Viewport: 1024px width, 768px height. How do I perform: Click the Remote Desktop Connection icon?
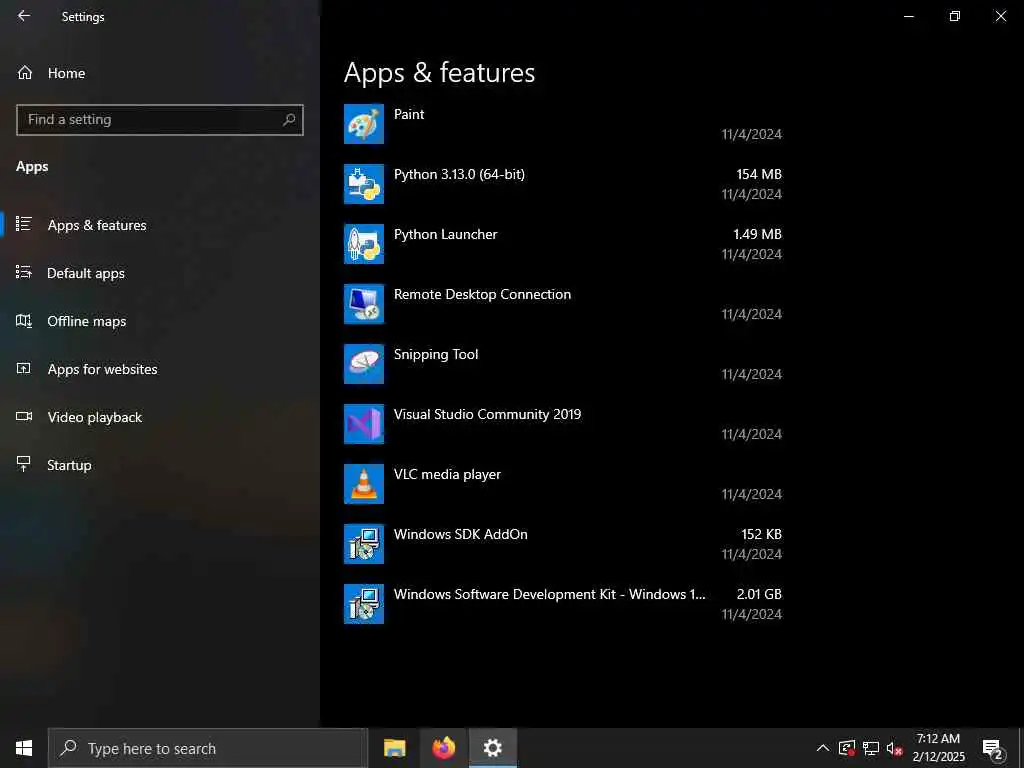point(364,304)
